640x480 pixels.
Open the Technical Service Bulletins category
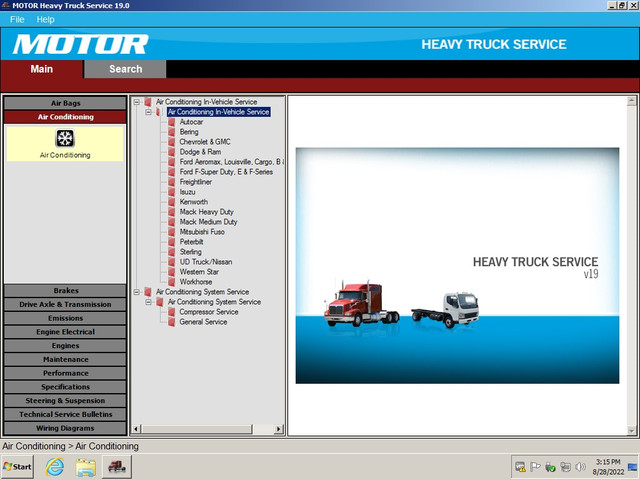coord(65,414)
